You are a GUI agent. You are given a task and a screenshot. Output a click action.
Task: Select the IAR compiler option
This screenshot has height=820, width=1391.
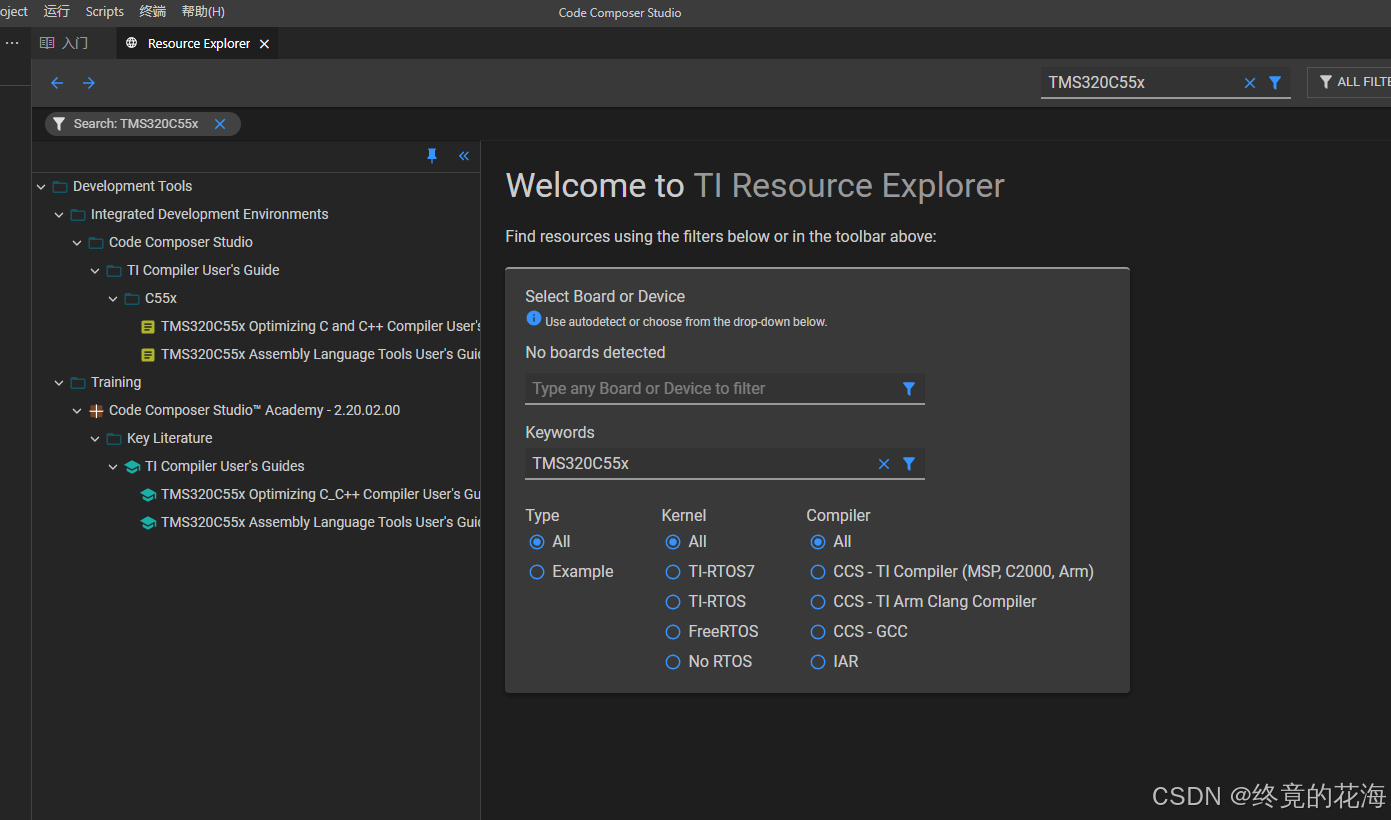coord(818,662)
